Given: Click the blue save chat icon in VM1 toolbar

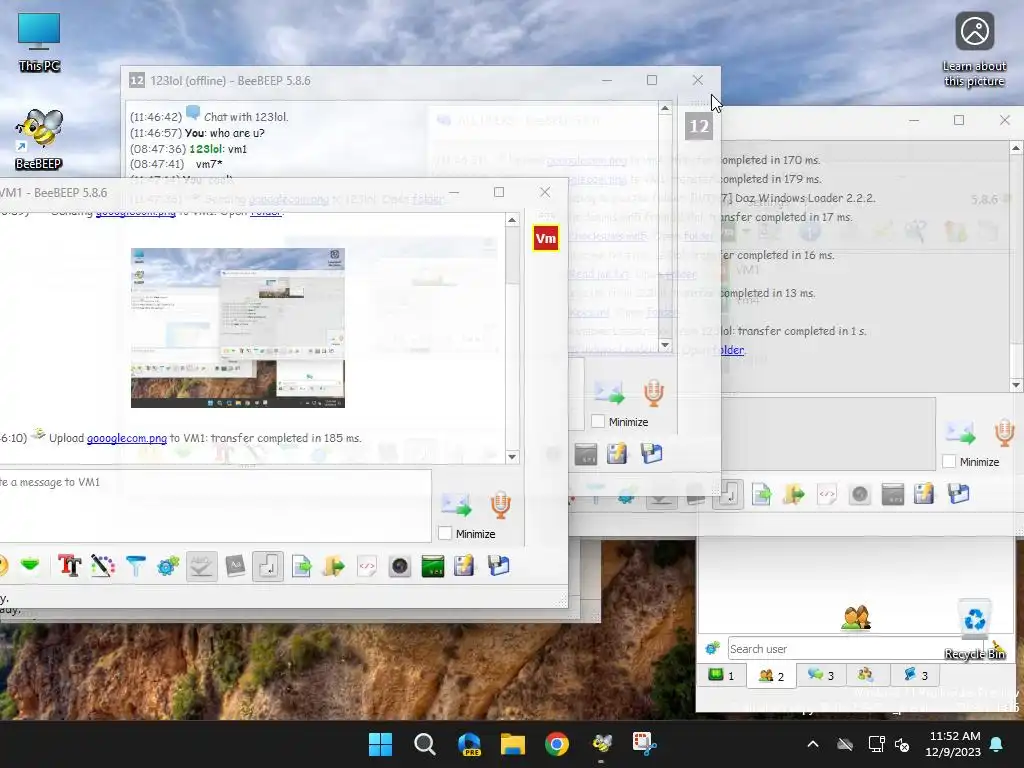Looking at the screenshot, I should [x=498, y=566].
